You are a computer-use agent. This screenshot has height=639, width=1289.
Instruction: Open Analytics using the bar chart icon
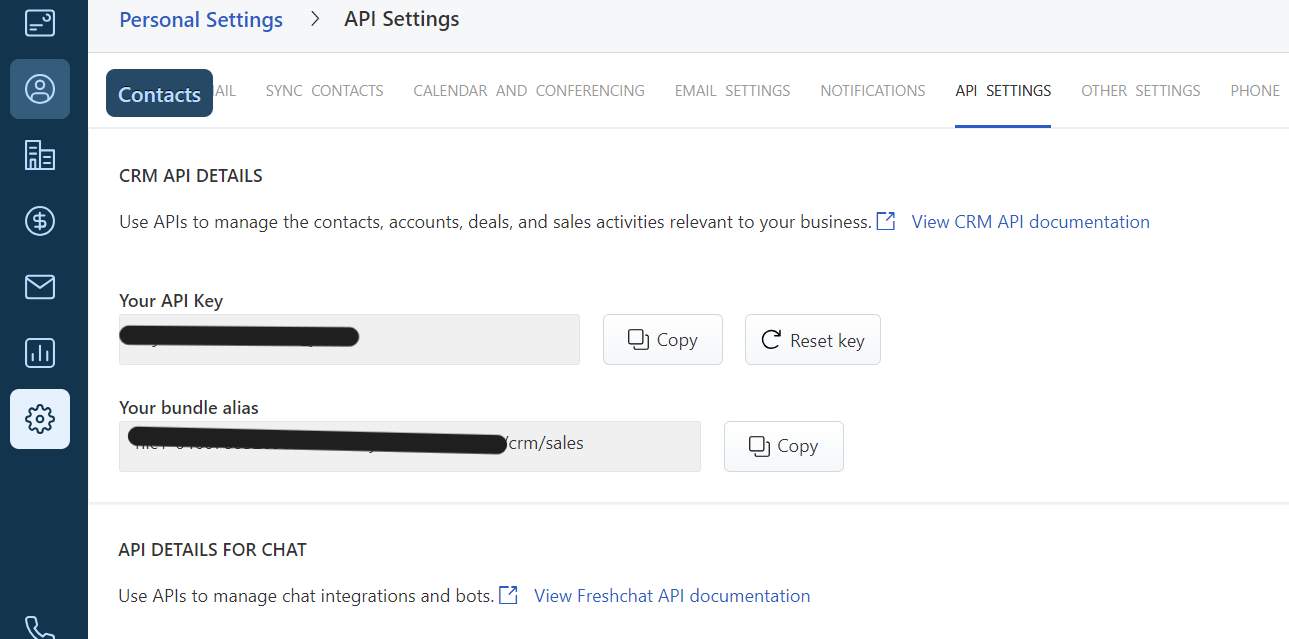(x=40, y=353)
